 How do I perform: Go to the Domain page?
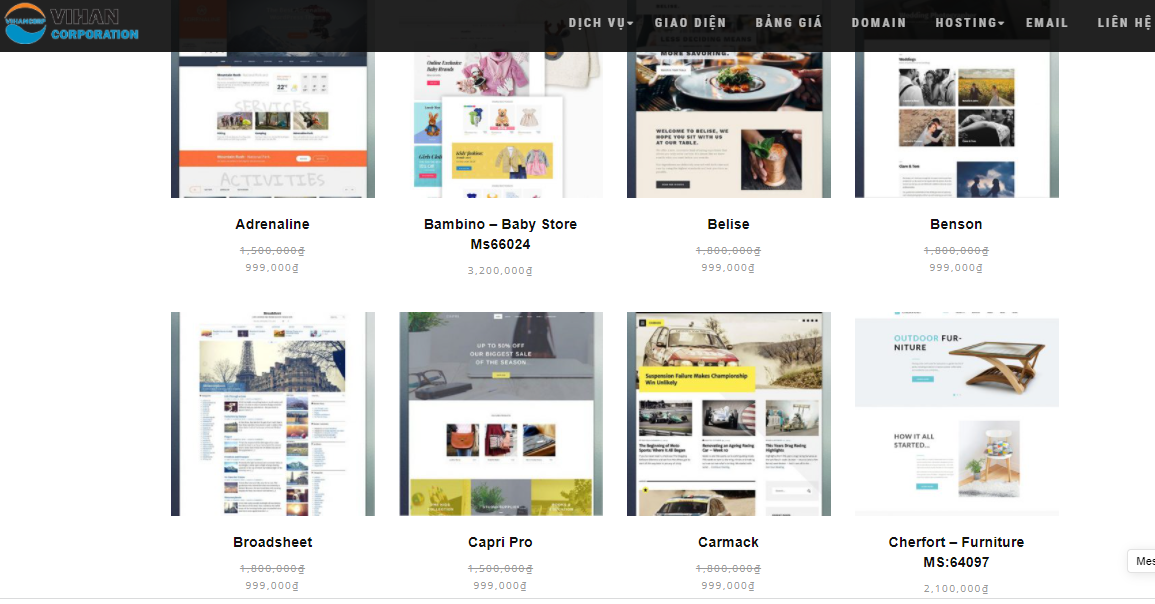879,23
